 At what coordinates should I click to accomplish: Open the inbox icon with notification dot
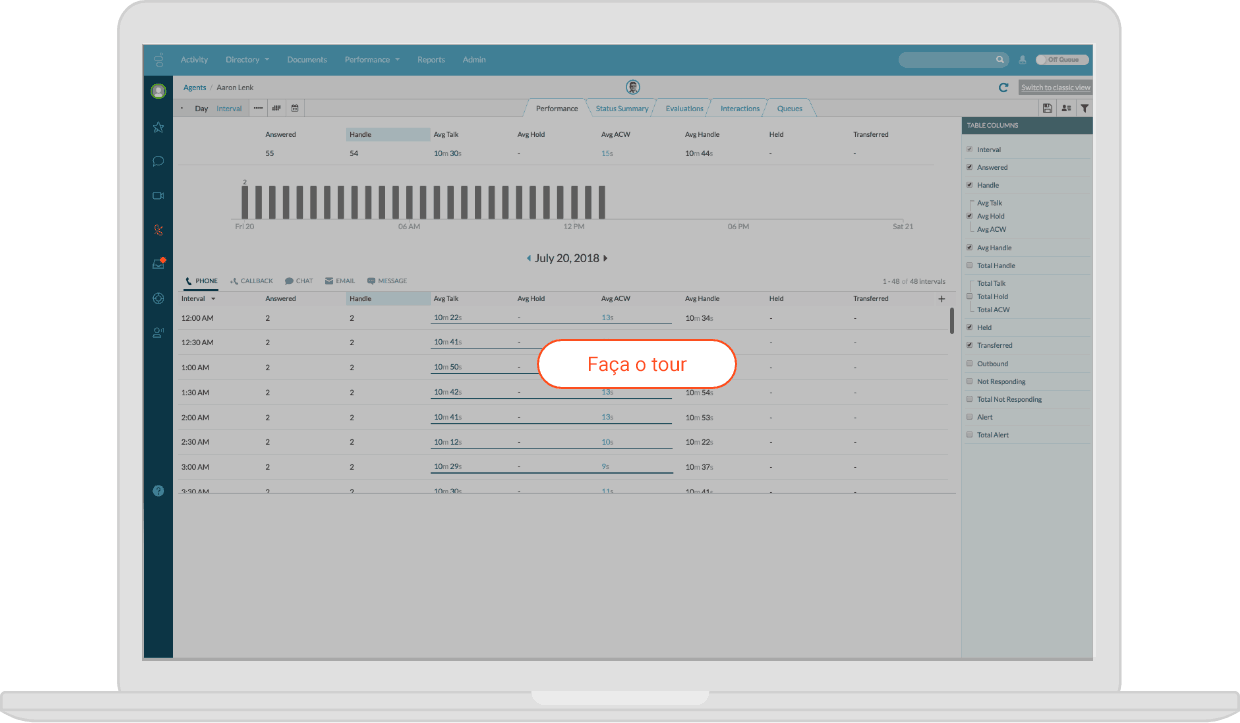click(x=158, y=264)
